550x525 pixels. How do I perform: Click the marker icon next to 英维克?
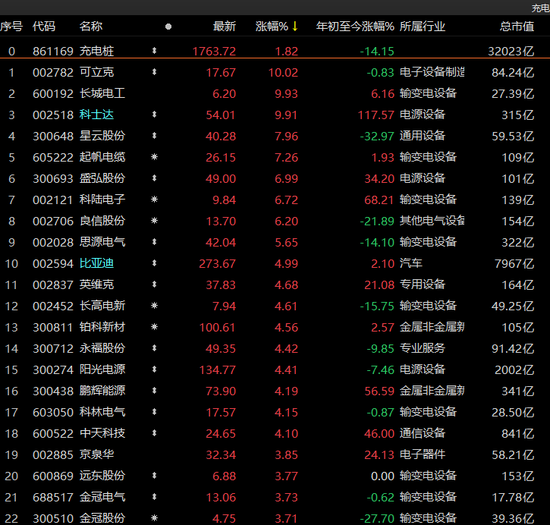[154, 284]
